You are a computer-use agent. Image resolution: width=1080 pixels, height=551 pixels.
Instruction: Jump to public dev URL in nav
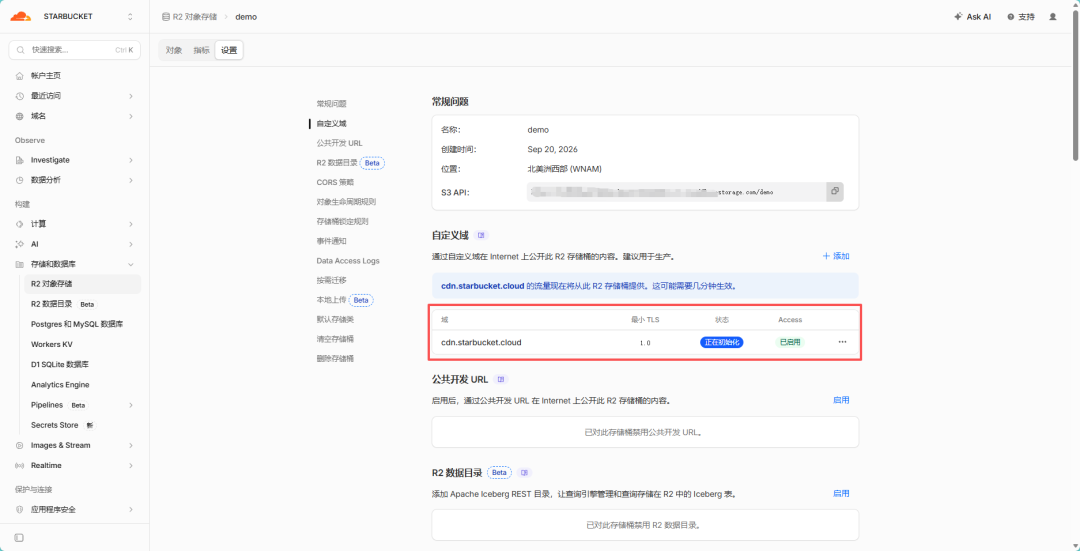tap(340, 143)
